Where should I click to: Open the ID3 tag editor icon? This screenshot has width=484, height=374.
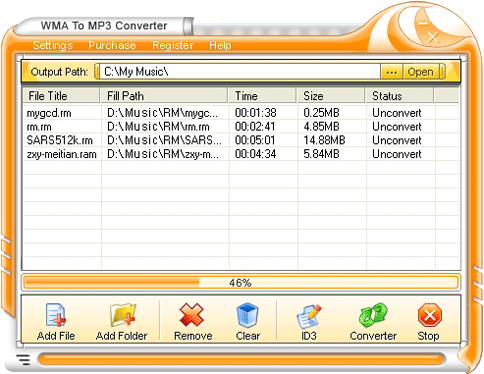coord(309,316)
